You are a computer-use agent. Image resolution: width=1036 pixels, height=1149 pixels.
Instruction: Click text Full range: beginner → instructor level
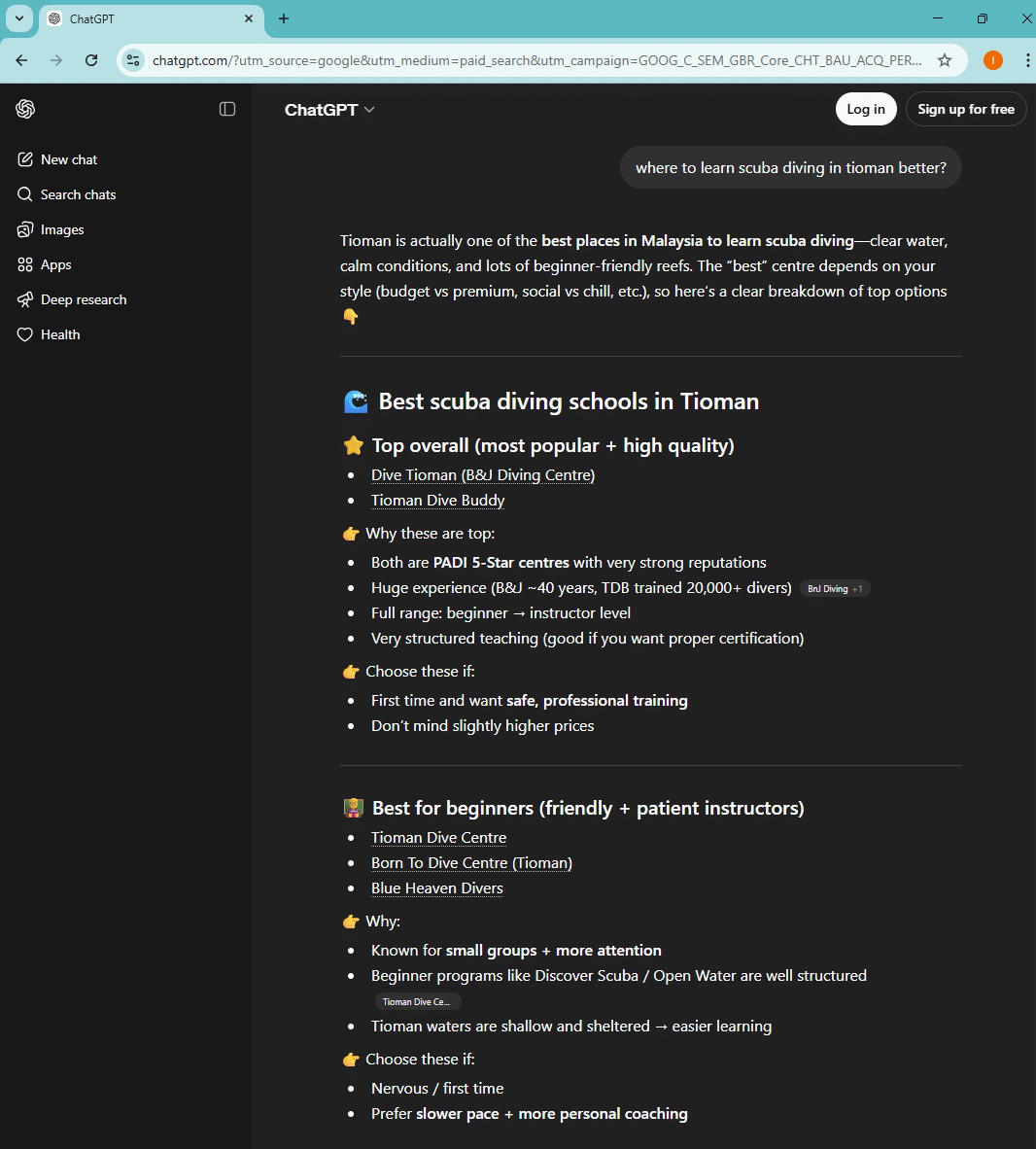(501, 613)
